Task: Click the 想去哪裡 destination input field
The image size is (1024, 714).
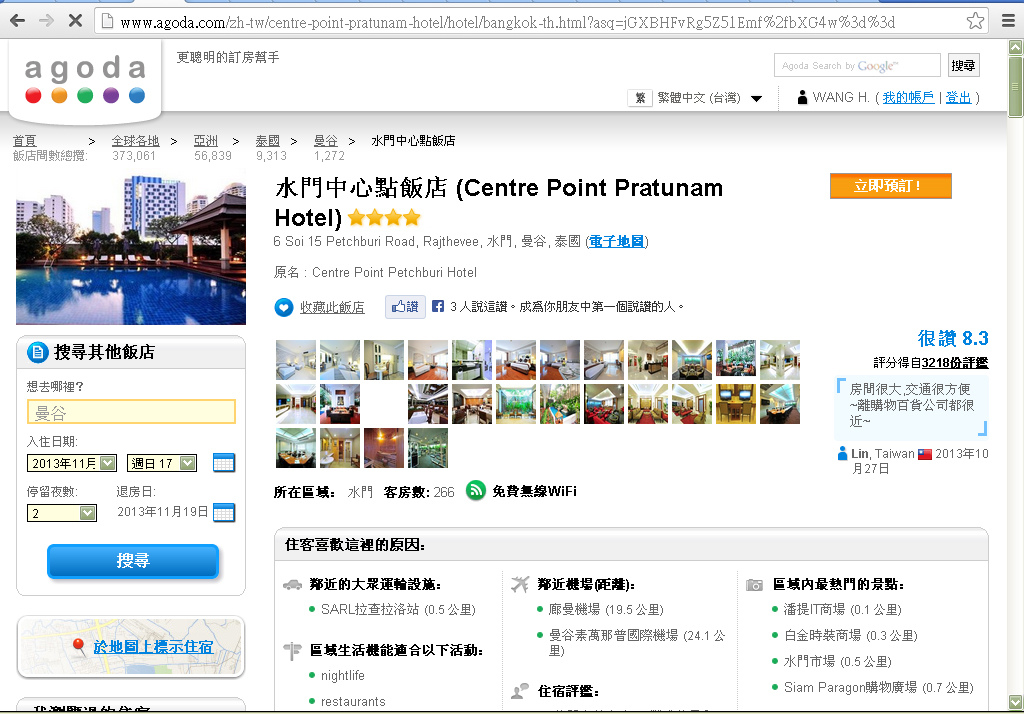Action: pyautogui.click(x=131, y=412)
